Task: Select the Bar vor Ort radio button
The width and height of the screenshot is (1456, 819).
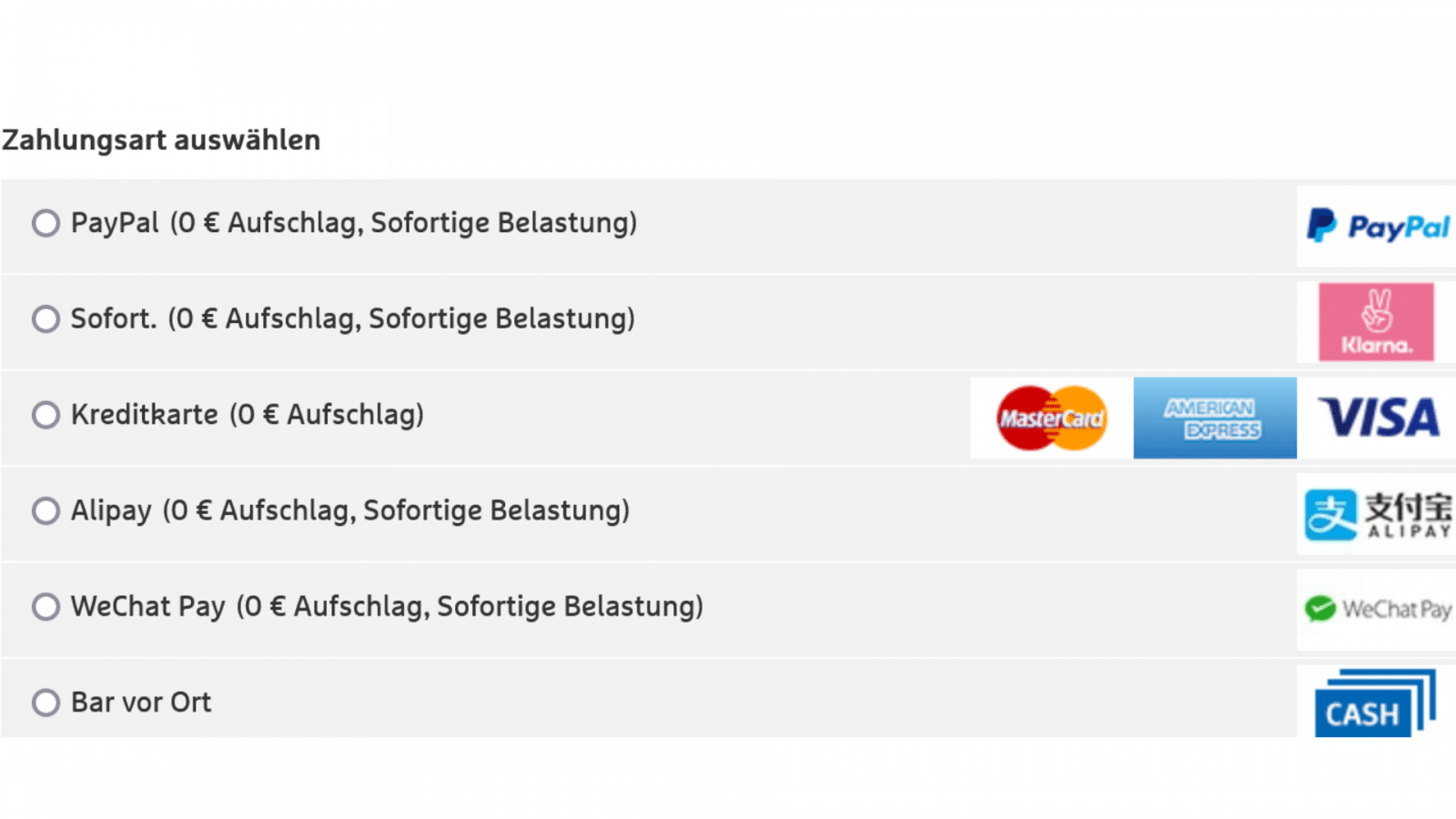Action: pyautogui.click(x=45, y=703)
